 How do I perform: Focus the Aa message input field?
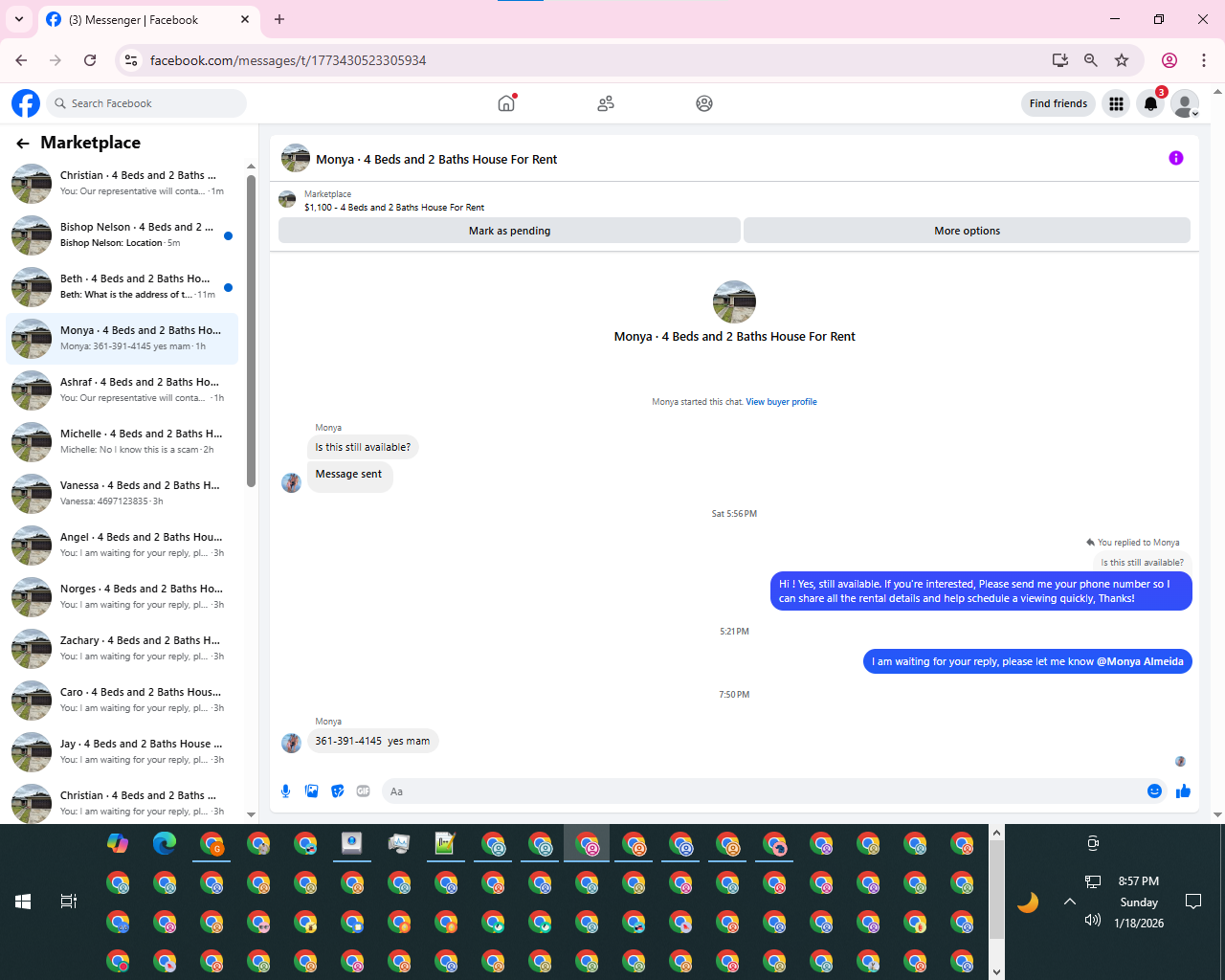tap(761, 791)
